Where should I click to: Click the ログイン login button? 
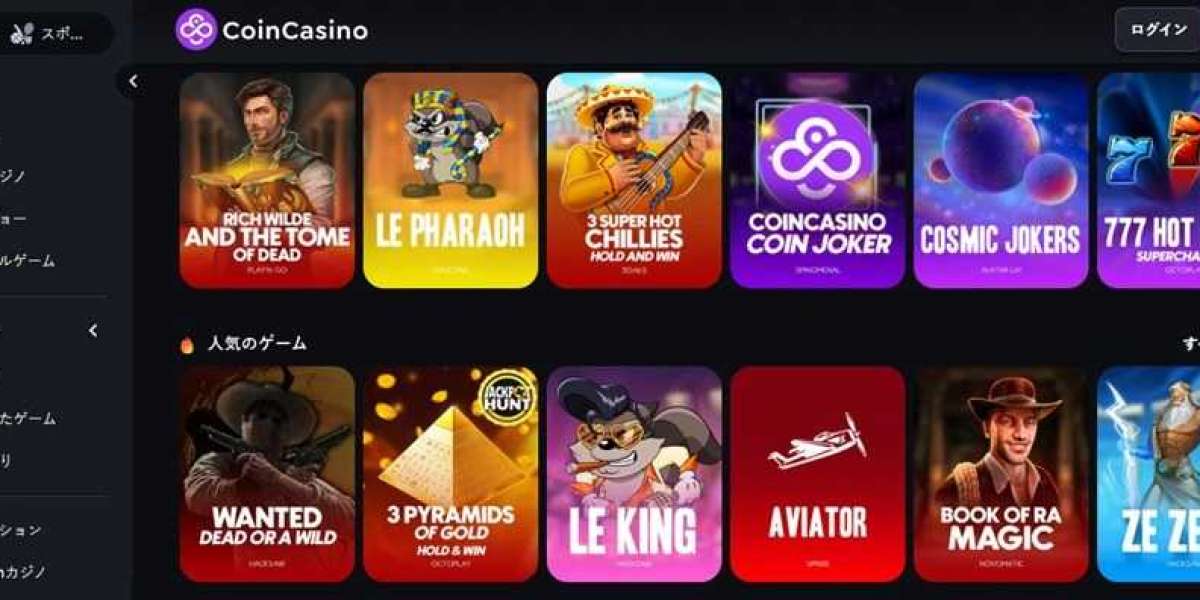[x=1157, y=30]
